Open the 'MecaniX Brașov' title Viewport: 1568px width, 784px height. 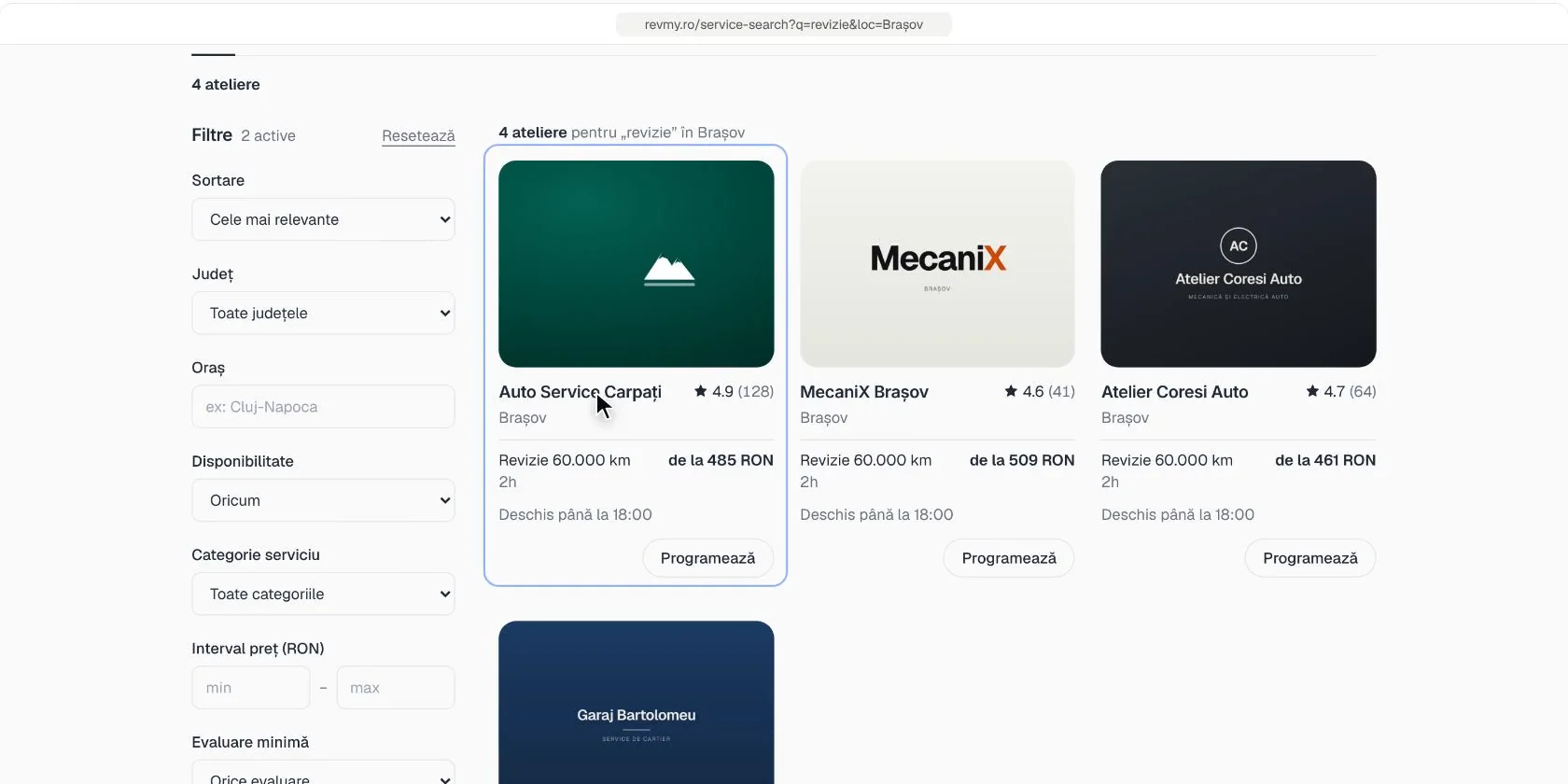click(864, 392)
